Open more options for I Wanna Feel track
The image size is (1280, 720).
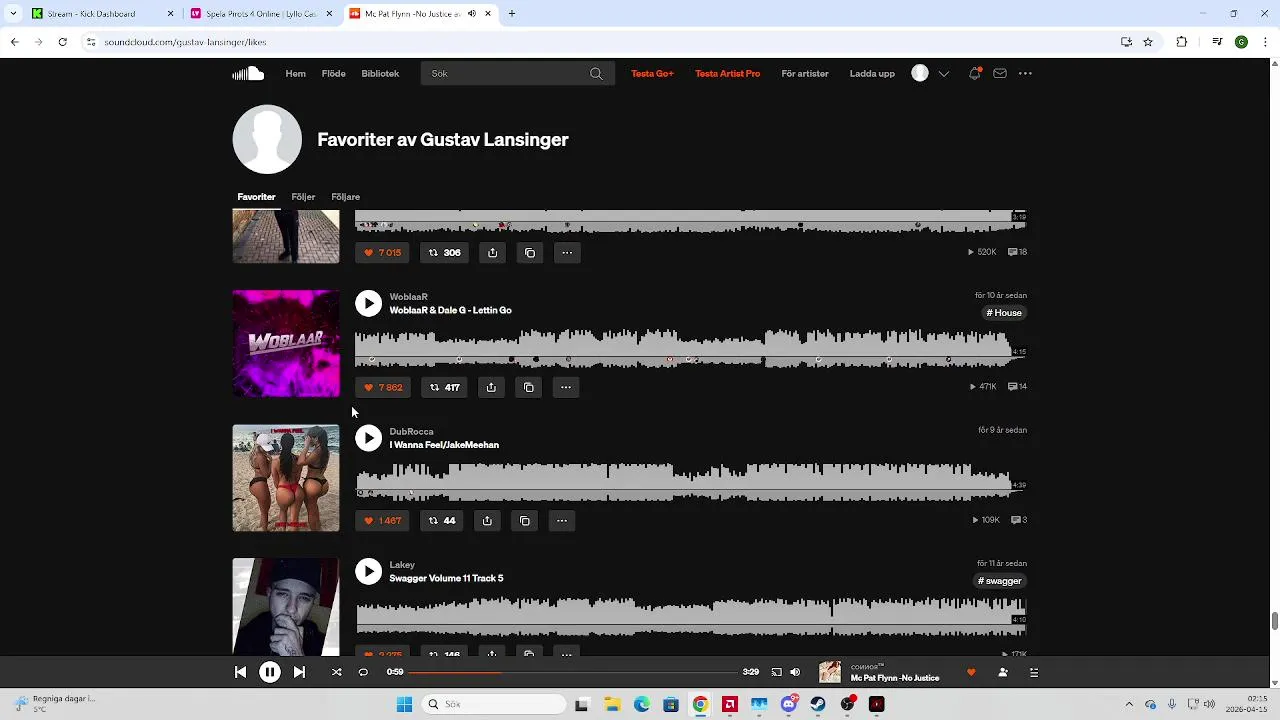point(562,520)
